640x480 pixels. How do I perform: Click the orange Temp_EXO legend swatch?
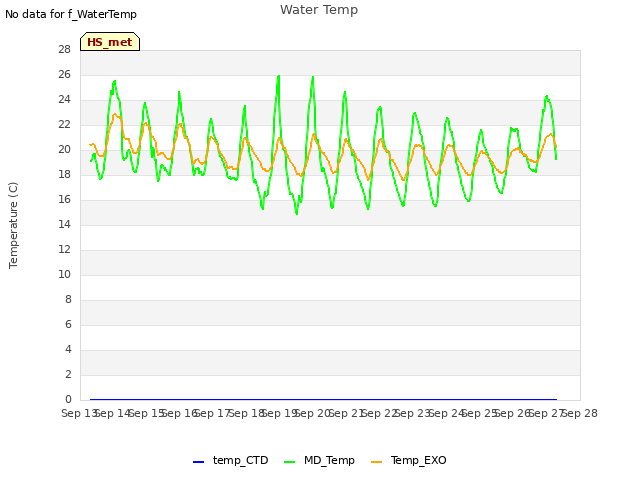tap(377, 462)
